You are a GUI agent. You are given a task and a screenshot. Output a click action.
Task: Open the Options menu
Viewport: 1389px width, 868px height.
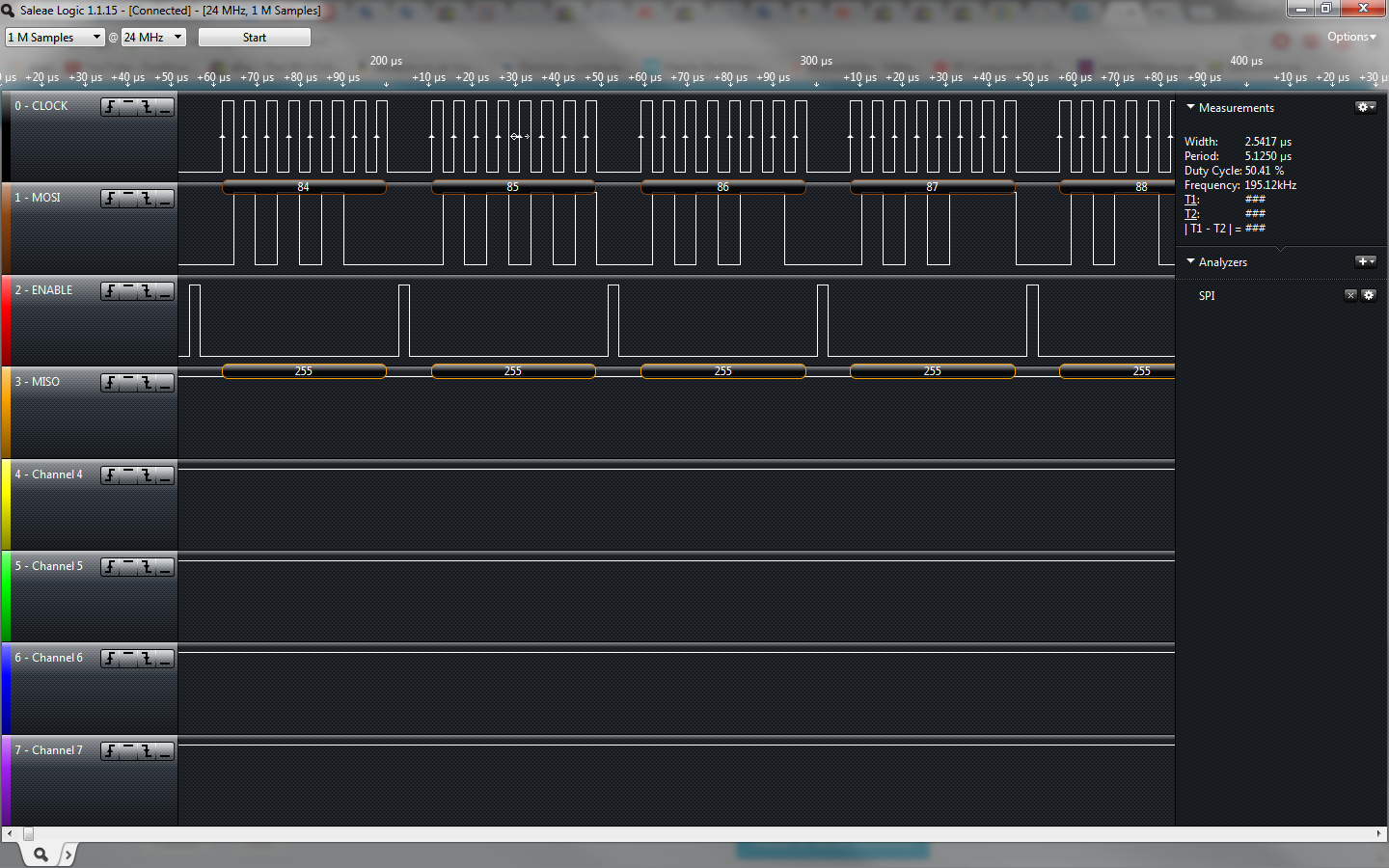[x=1350, y=37]
